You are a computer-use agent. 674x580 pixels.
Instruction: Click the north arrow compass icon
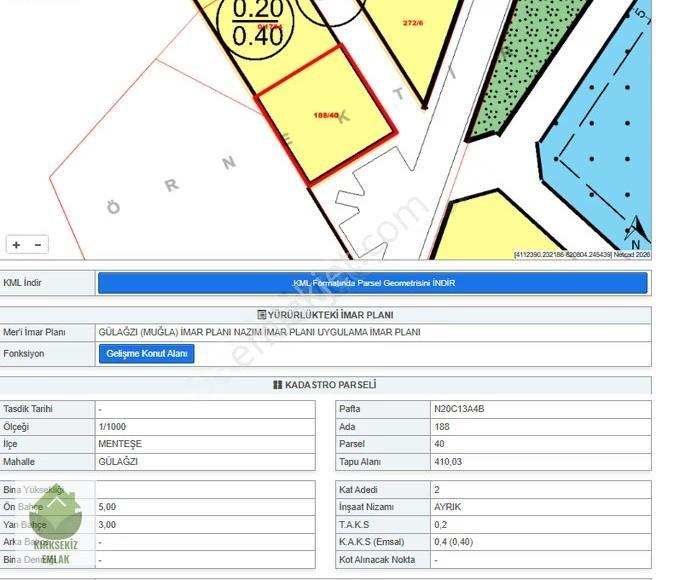[637, 232]
